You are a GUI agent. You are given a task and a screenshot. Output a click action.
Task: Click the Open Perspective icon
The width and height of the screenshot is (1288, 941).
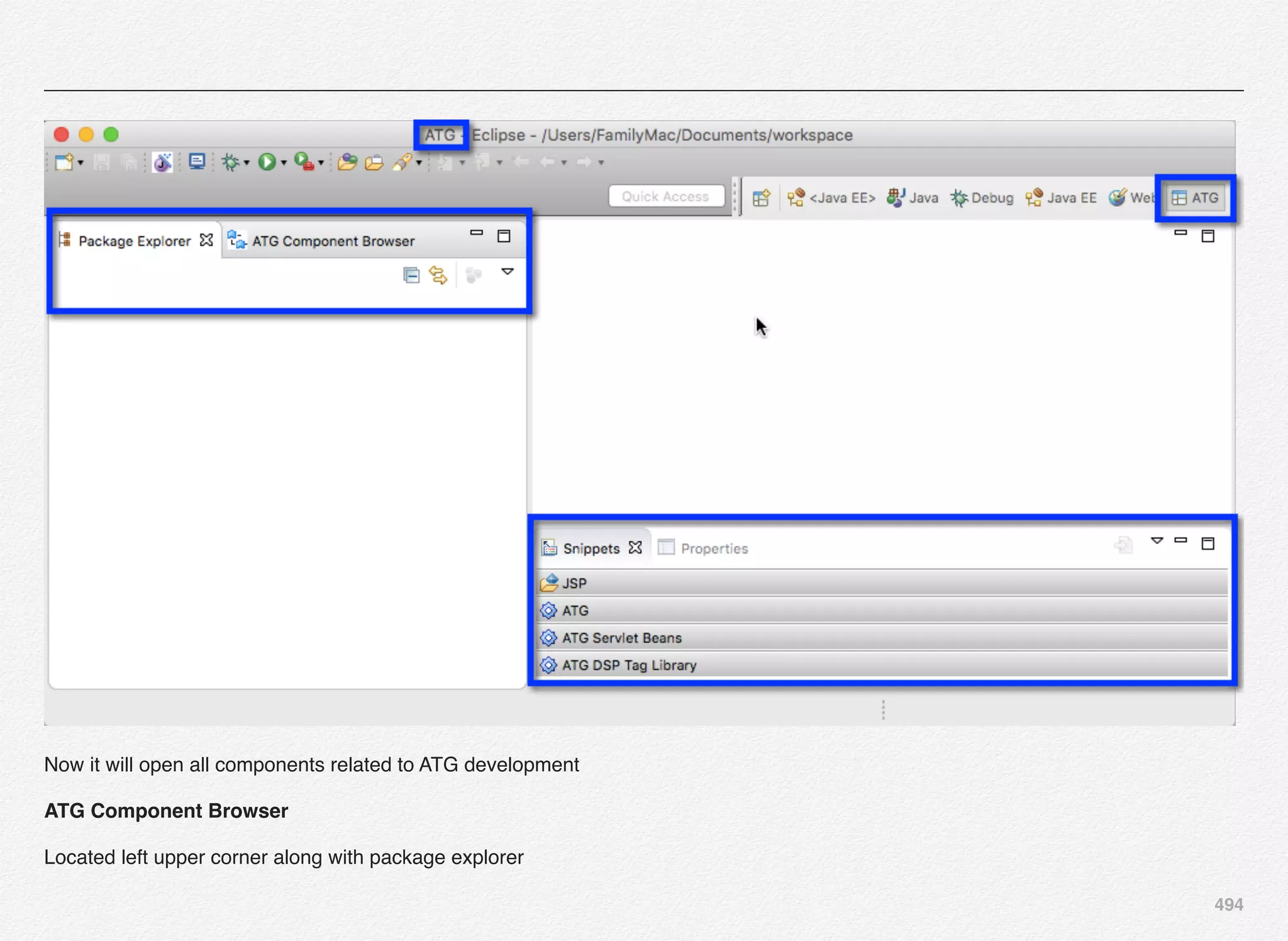click(762, 198)
